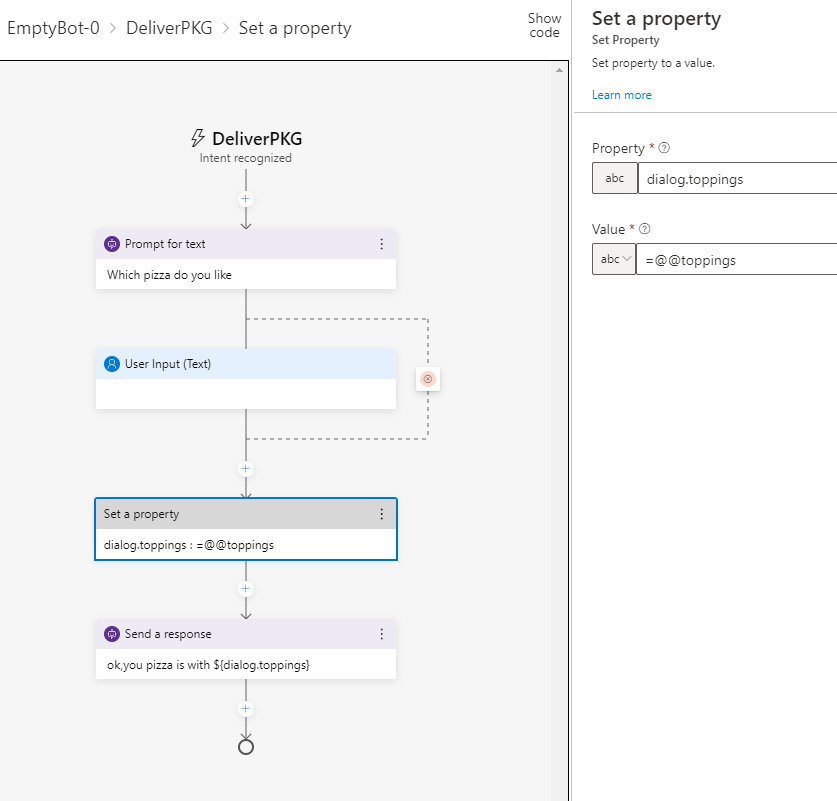The width and height of the screenshot is (837, 801).
Task: Click the abc type icon beside dialog.toppings field
Action: click(x=614, y=178)
